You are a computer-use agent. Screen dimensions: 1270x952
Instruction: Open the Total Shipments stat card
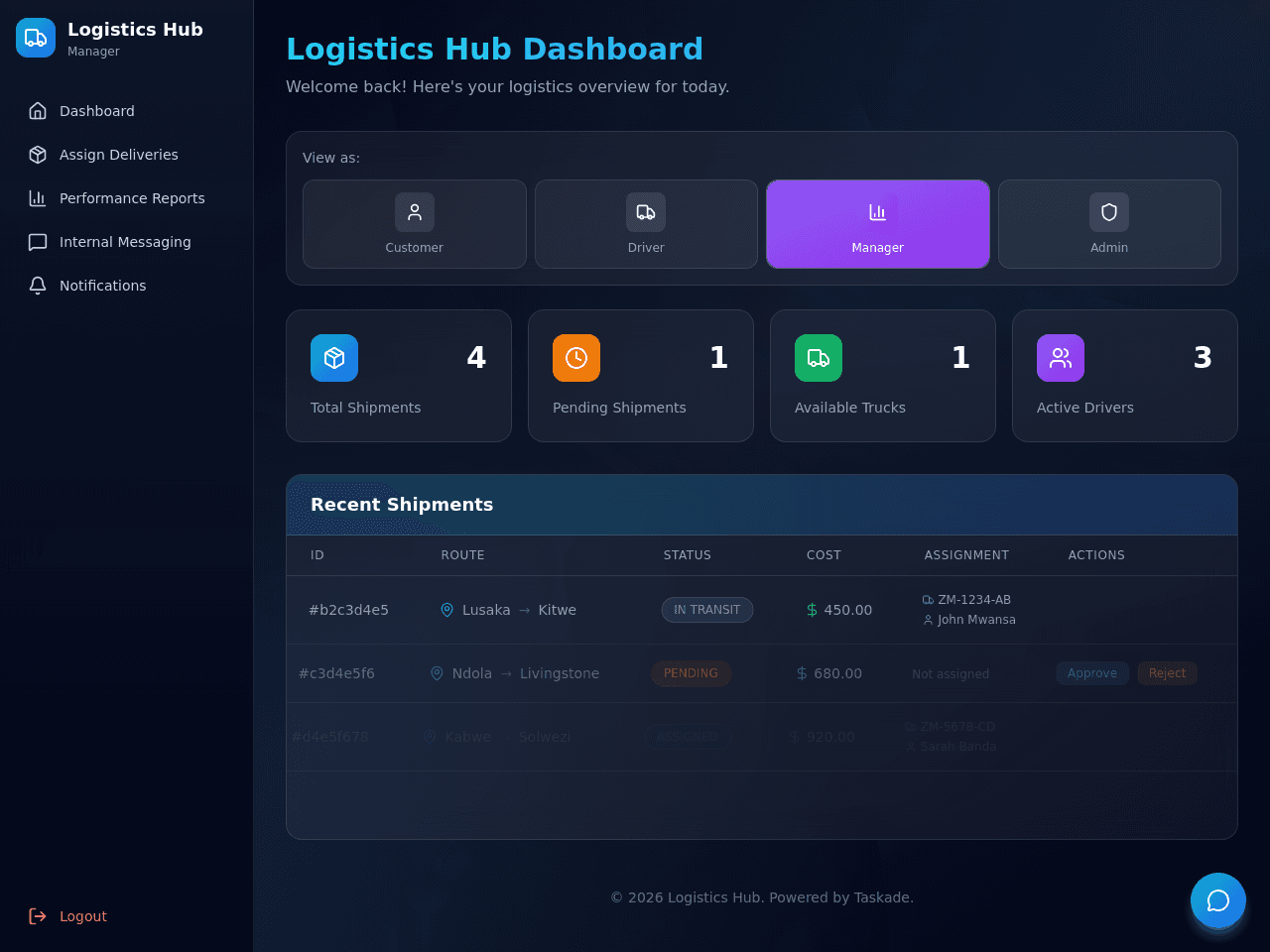[x=399, y=376]
